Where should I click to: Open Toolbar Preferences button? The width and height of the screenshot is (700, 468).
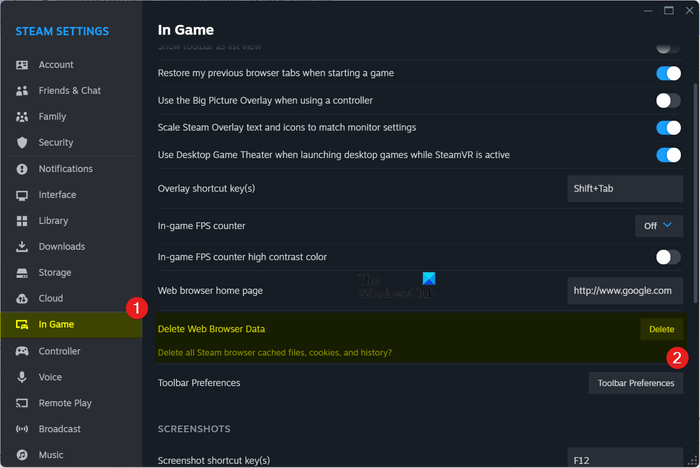[x=635, y=383]
